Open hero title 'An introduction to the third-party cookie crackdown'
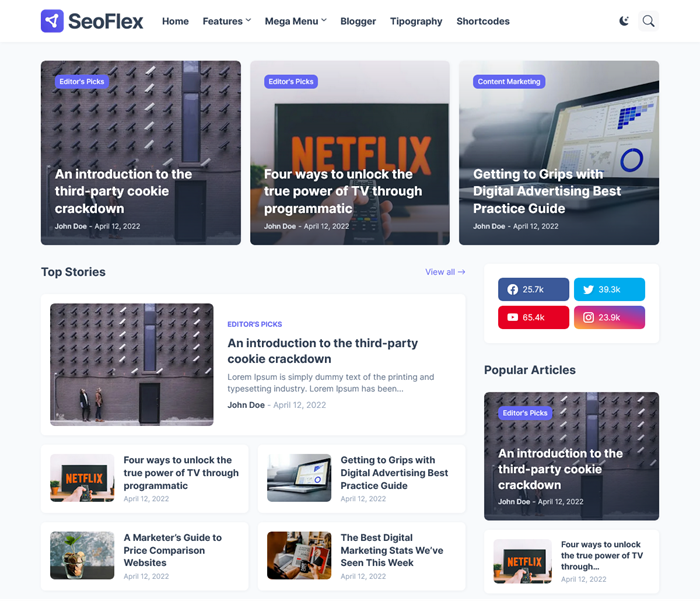Screen dimensions: 700x601 123,191
